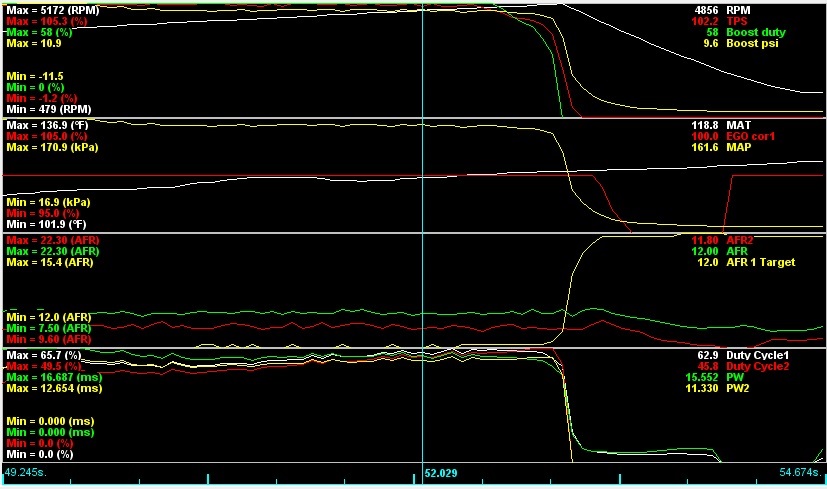This screenshot has width=827, height=489.
Task: Click the 'Max = 15.4 (AFR)' label
Action: pyautogui.click(x=50, y=262)
